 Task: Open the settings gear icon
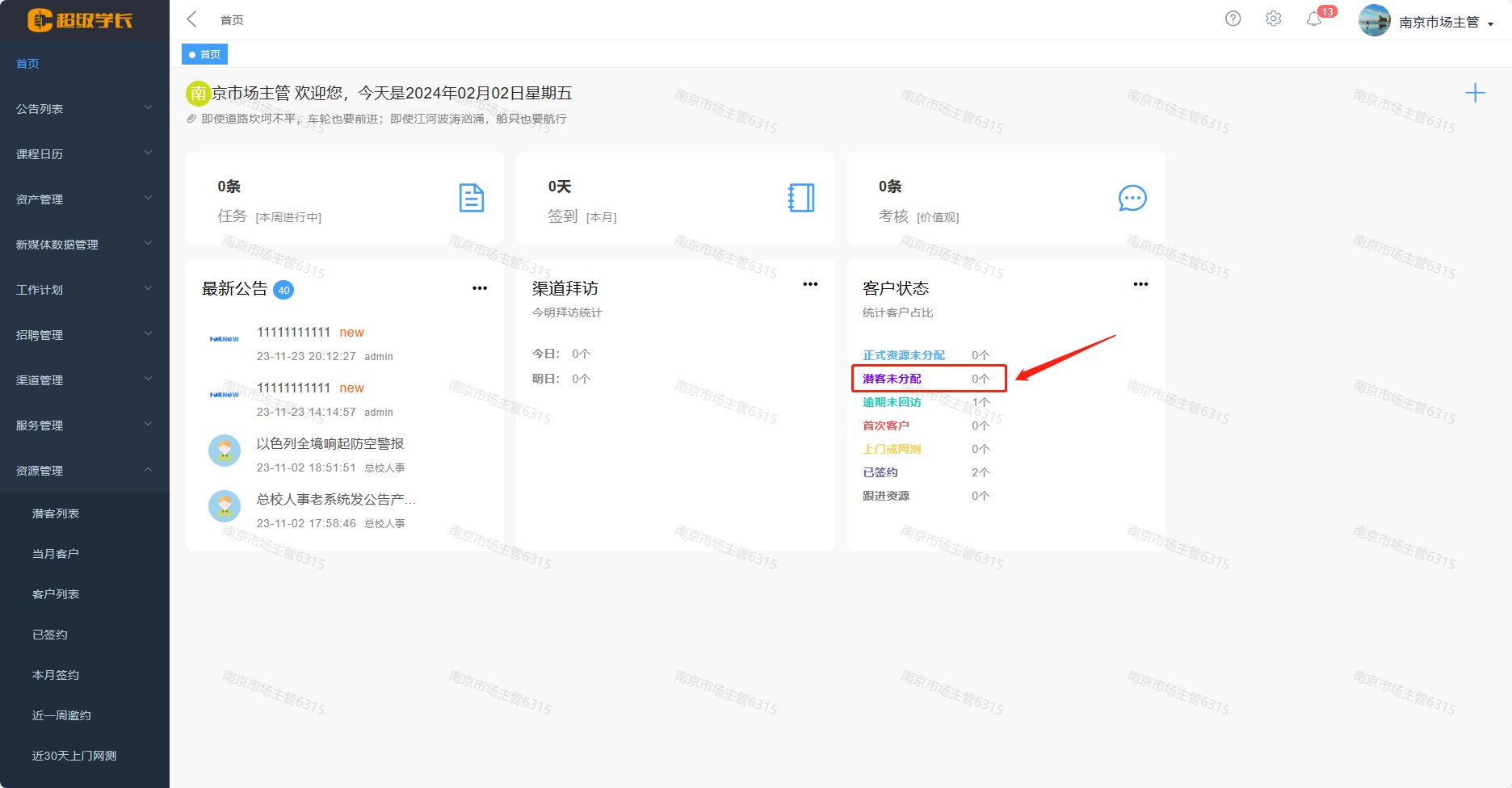[x=1274, y=19]
